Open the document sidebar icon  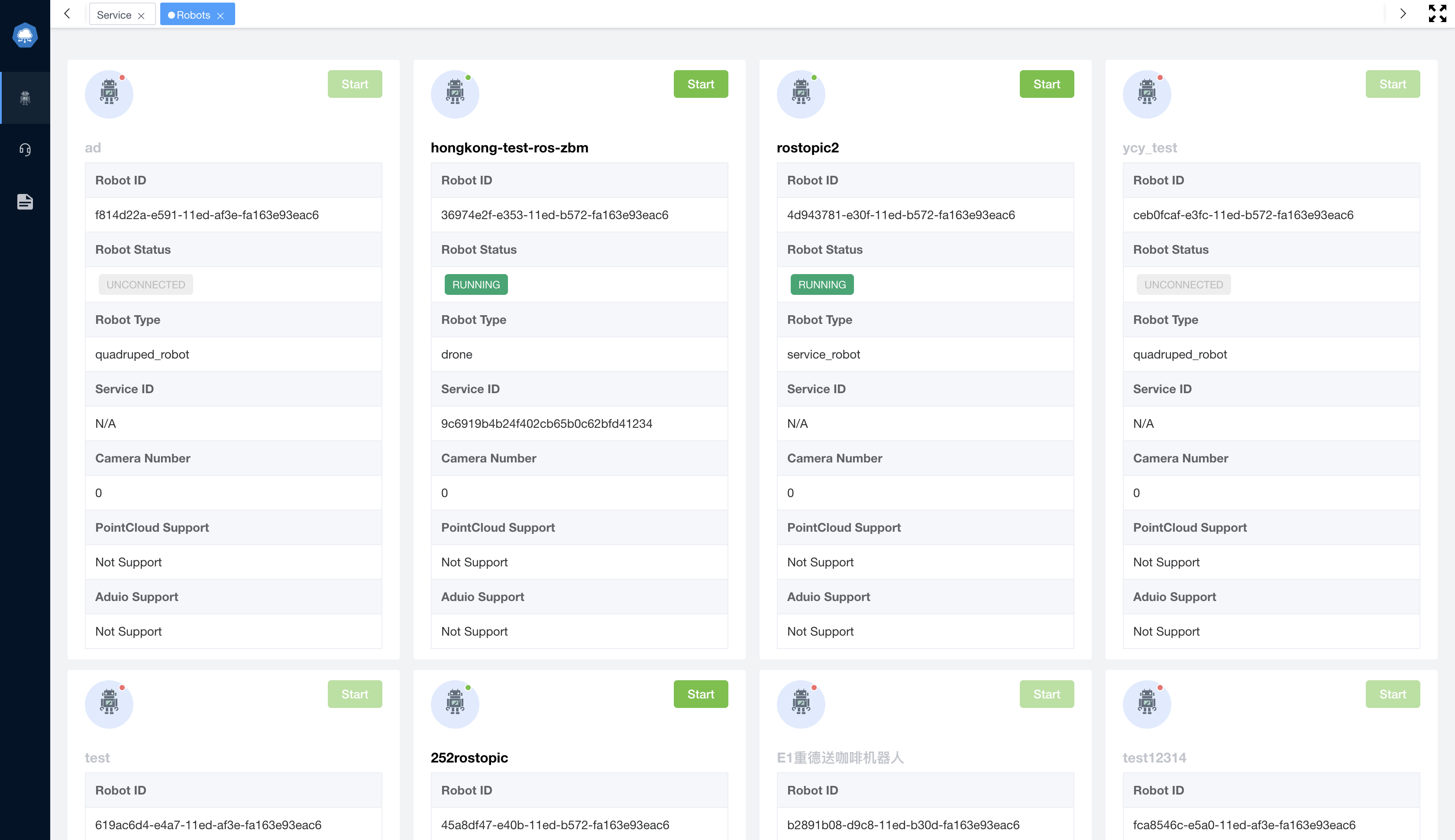[25, 201]
